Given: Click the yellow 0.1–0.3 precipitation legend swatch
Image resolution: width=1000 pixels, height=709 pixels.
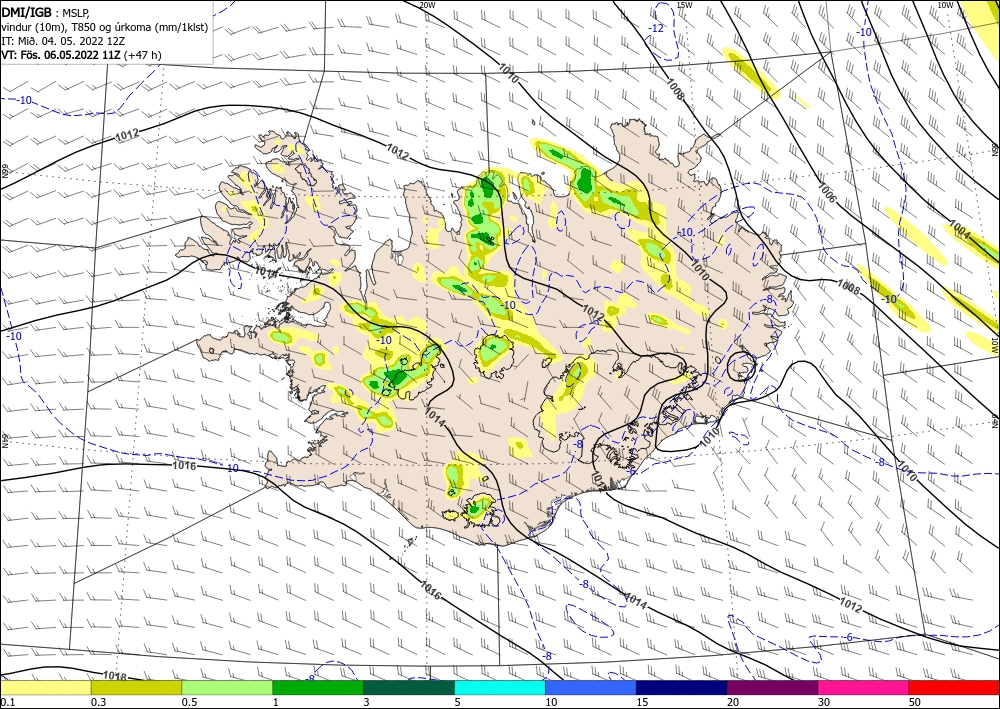Looking at the screenshot, I should pyautogui.click(x=46, y=687).
